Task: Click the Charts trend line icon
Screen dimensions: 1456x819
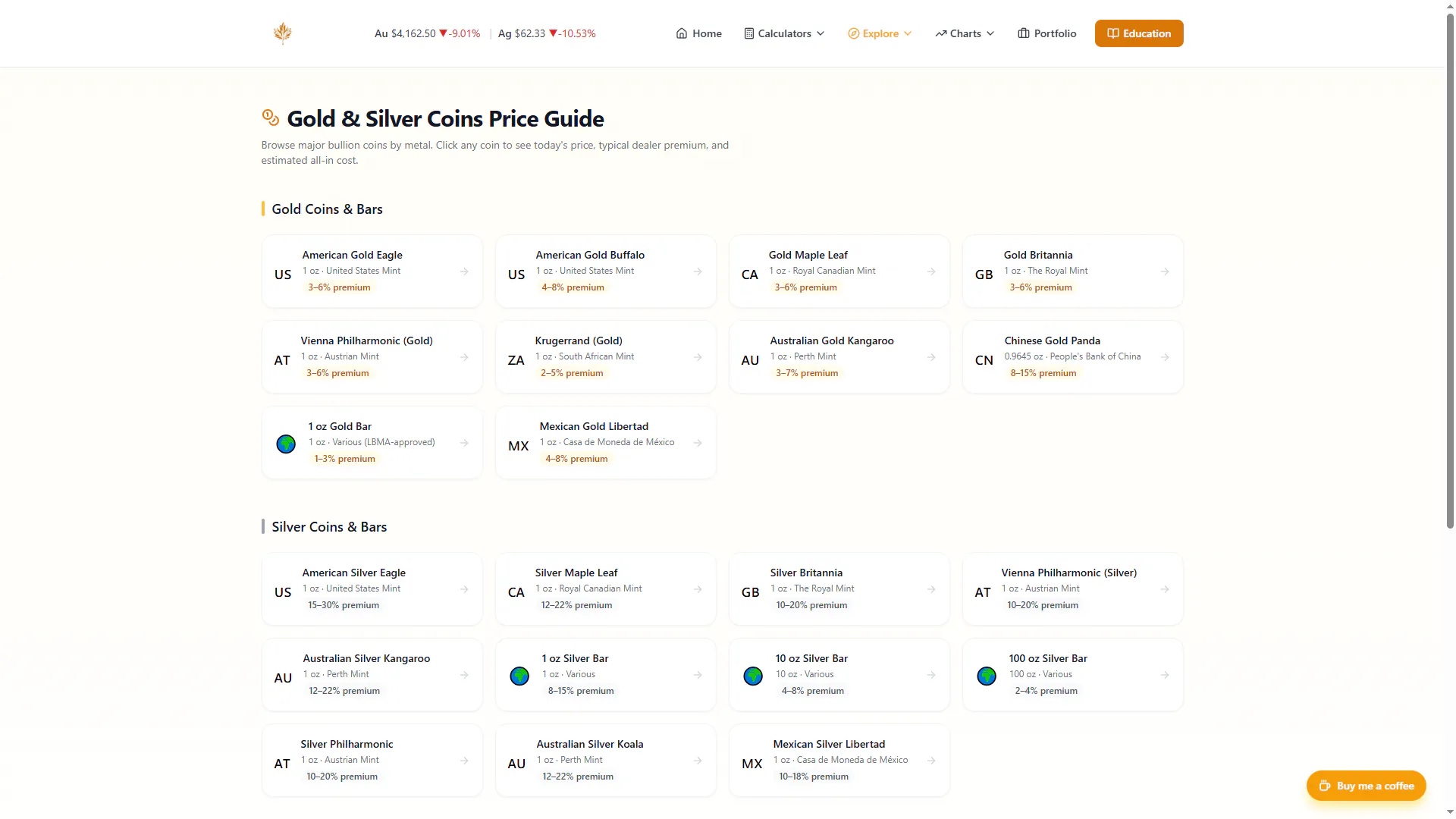Action: coord(941,33)
